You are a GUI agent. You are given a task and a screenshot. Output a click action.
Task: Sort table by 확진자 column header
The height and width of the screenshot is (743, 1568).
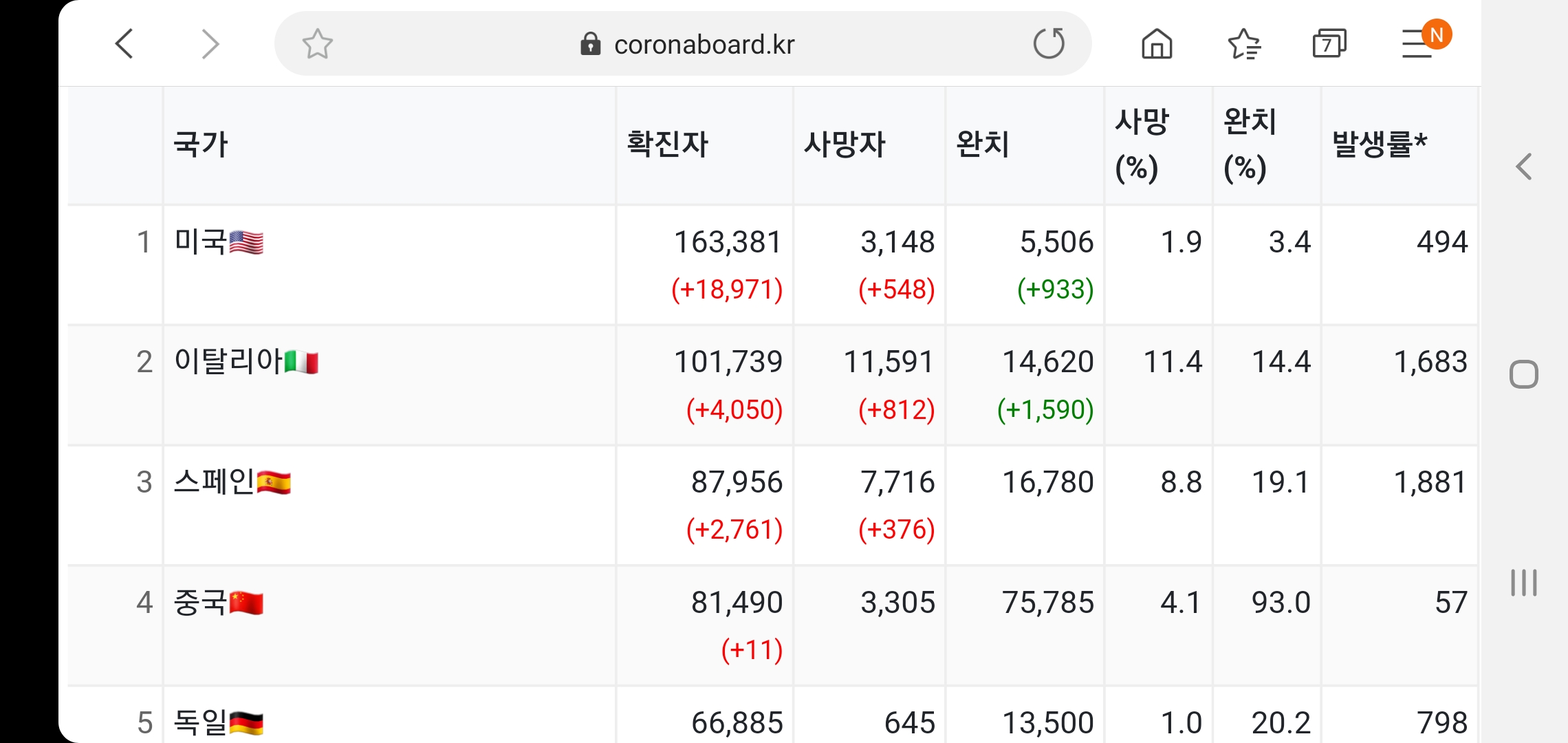pyautogui.click(x=667, y=144)
